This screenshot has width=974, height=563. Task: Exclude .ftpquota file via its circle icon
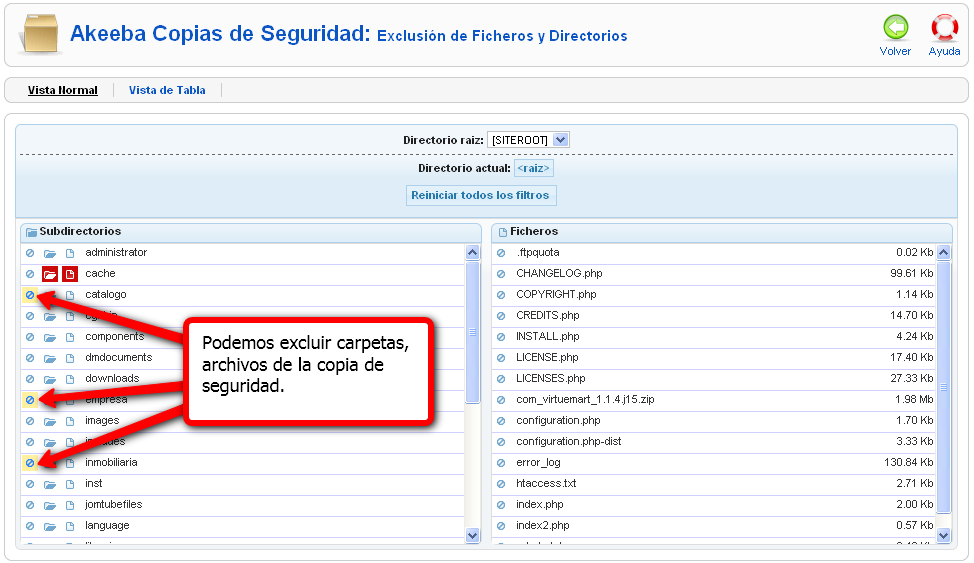[501, 253]
